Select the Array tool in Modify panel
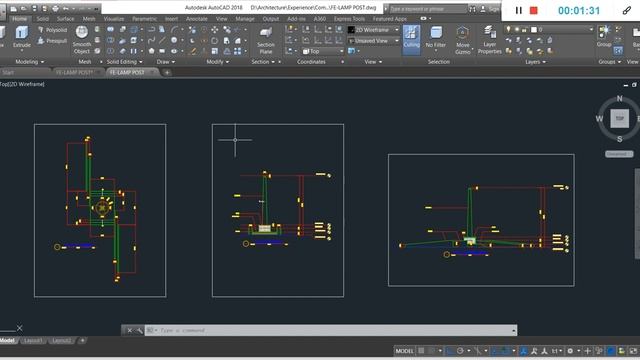This screenshot has width=640, height=360. click(238, 51)
